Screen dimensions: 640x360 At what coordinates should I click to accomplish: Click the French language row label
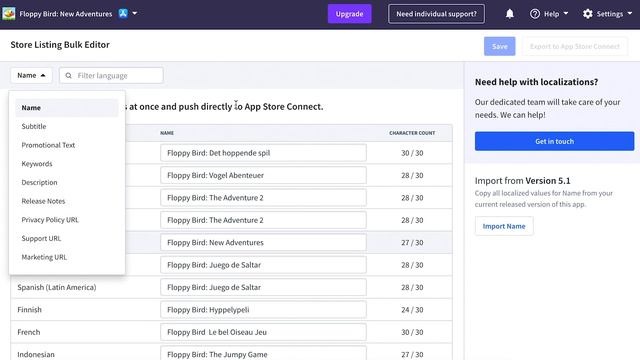click(29, 332)
